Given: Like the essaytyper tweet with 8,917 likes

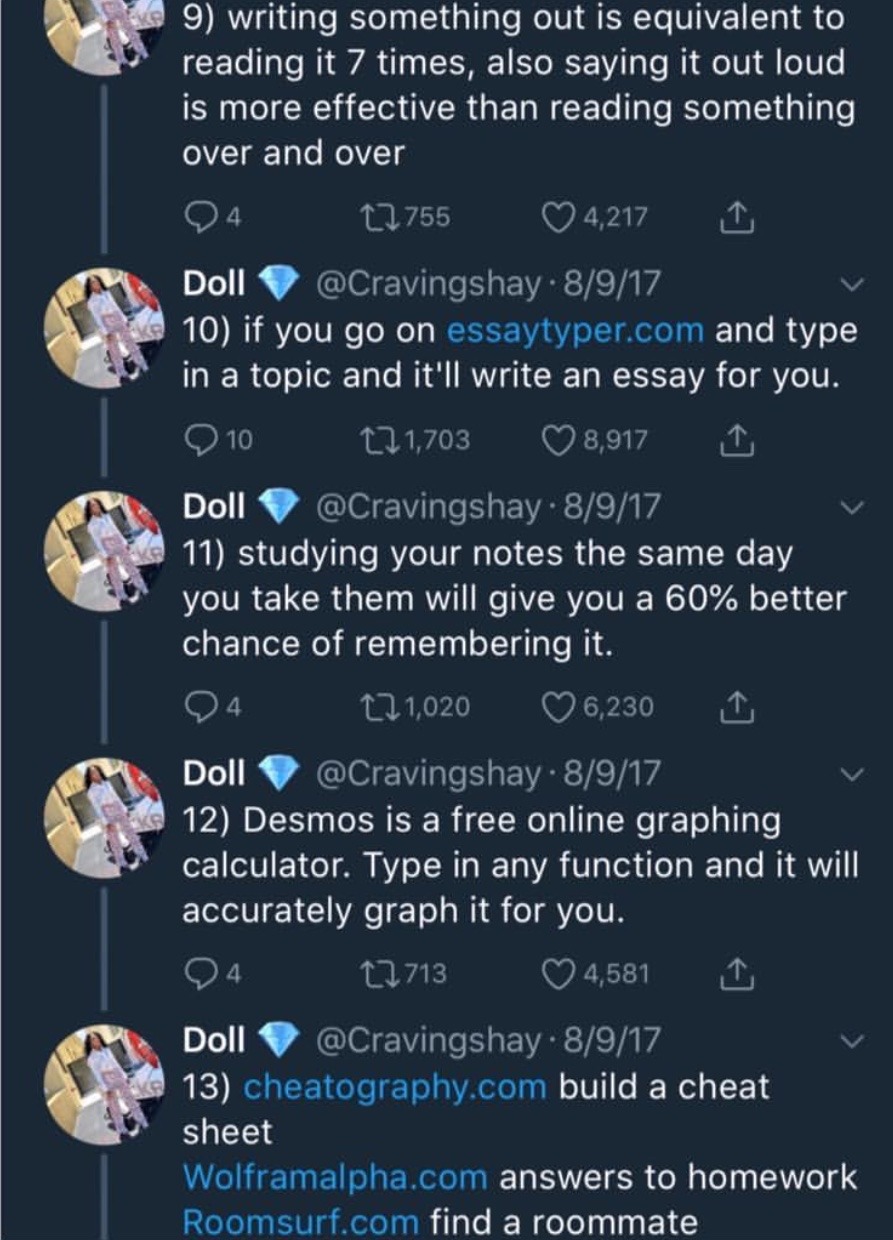Looking at the screenshot, I should pos(557,440).
